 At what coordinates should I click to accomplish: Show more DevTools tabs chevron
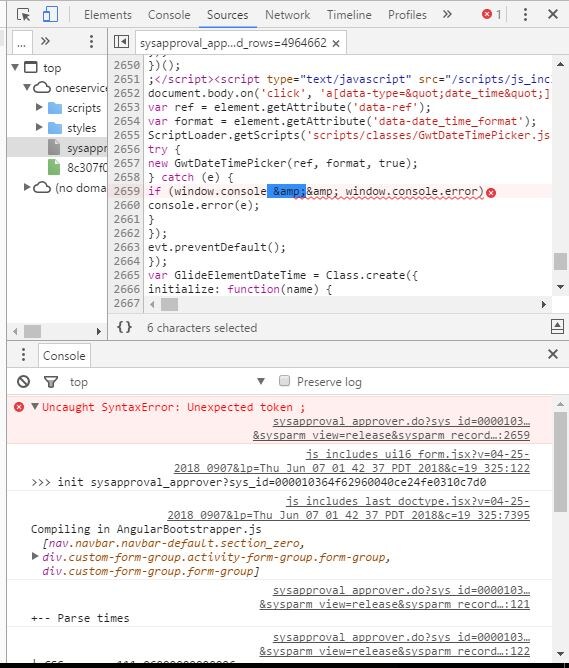(x=447, y=14)
